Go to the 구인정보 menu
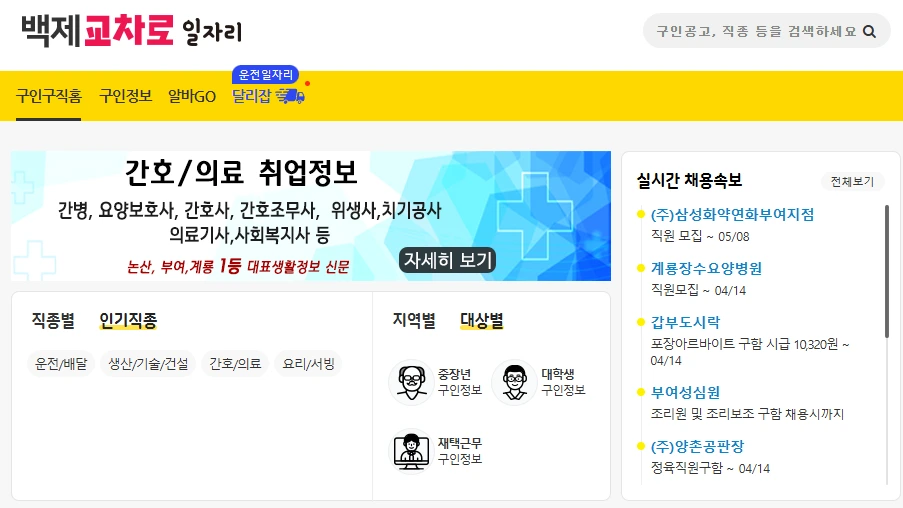Image resolution: width=903 pixels, height=508 pixels. [x=126, y=96]
